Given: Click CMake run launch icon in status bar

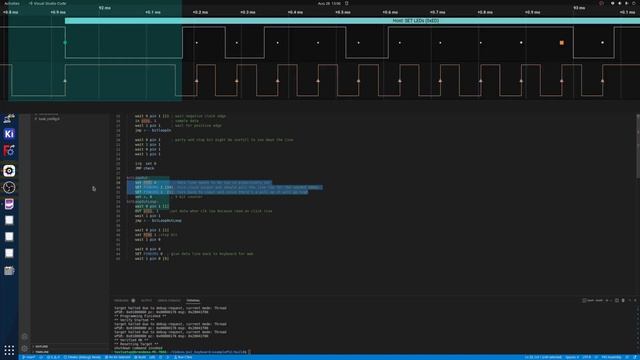Looking at the screenshot, I should (167, 357).
